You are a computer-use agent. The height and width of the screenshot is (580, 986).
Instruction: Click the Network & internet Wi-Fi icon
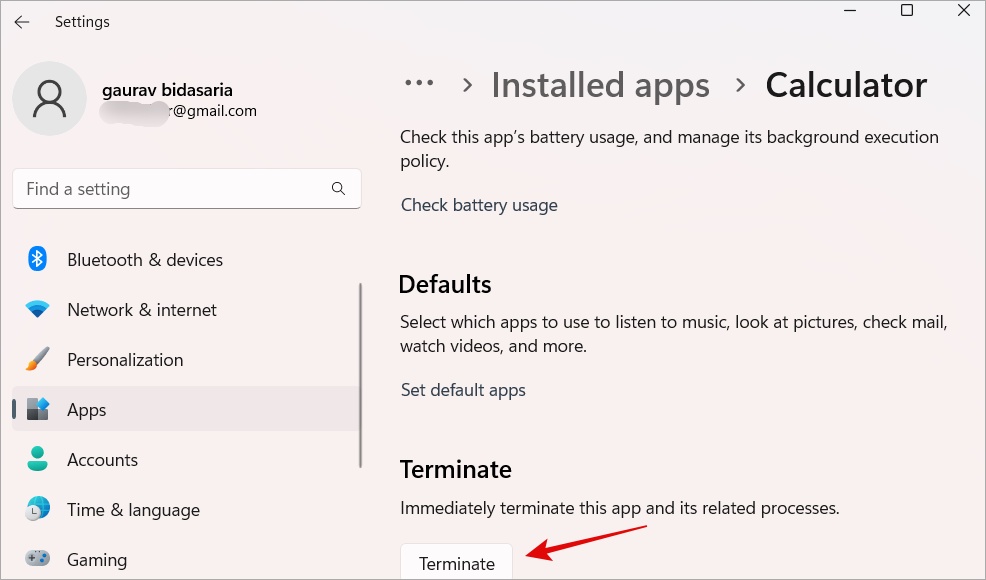coord(38,310)
